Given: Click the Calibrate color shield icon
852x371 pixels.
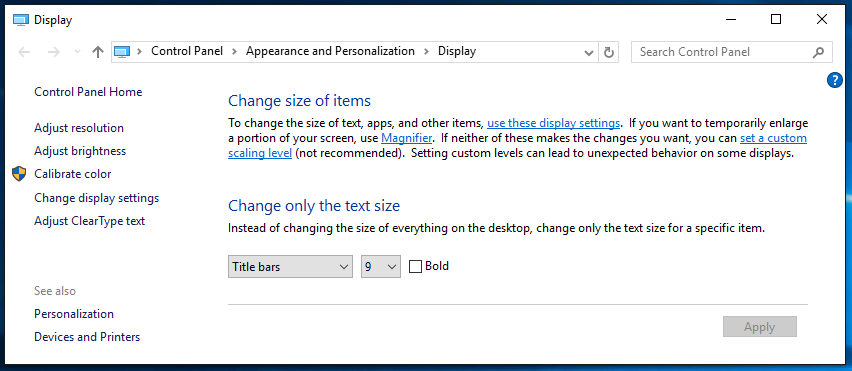Looking at the screenshot, I should 19,174.
